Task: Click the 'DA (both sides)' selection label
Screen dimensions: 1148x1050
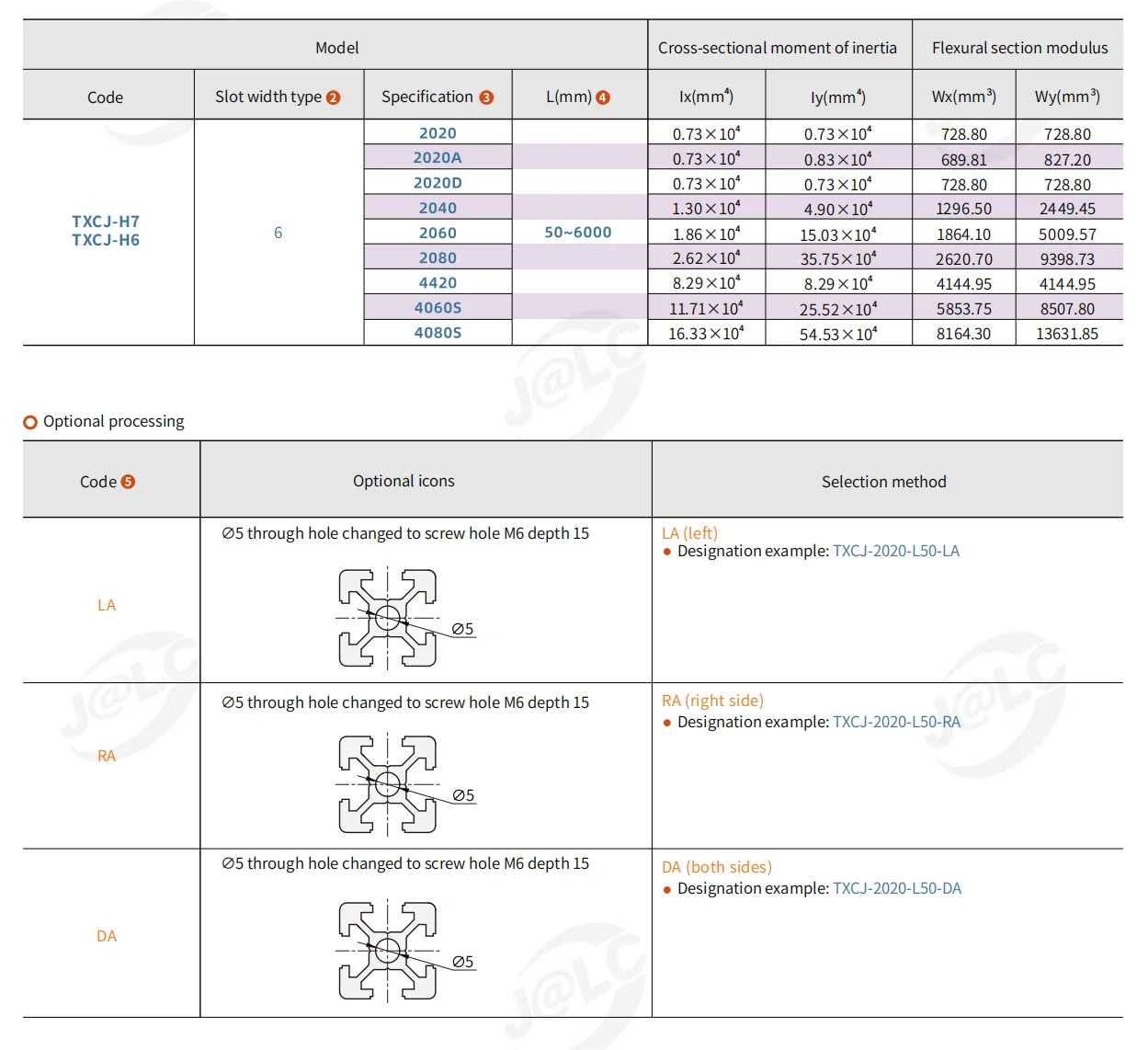Action: 717,868
